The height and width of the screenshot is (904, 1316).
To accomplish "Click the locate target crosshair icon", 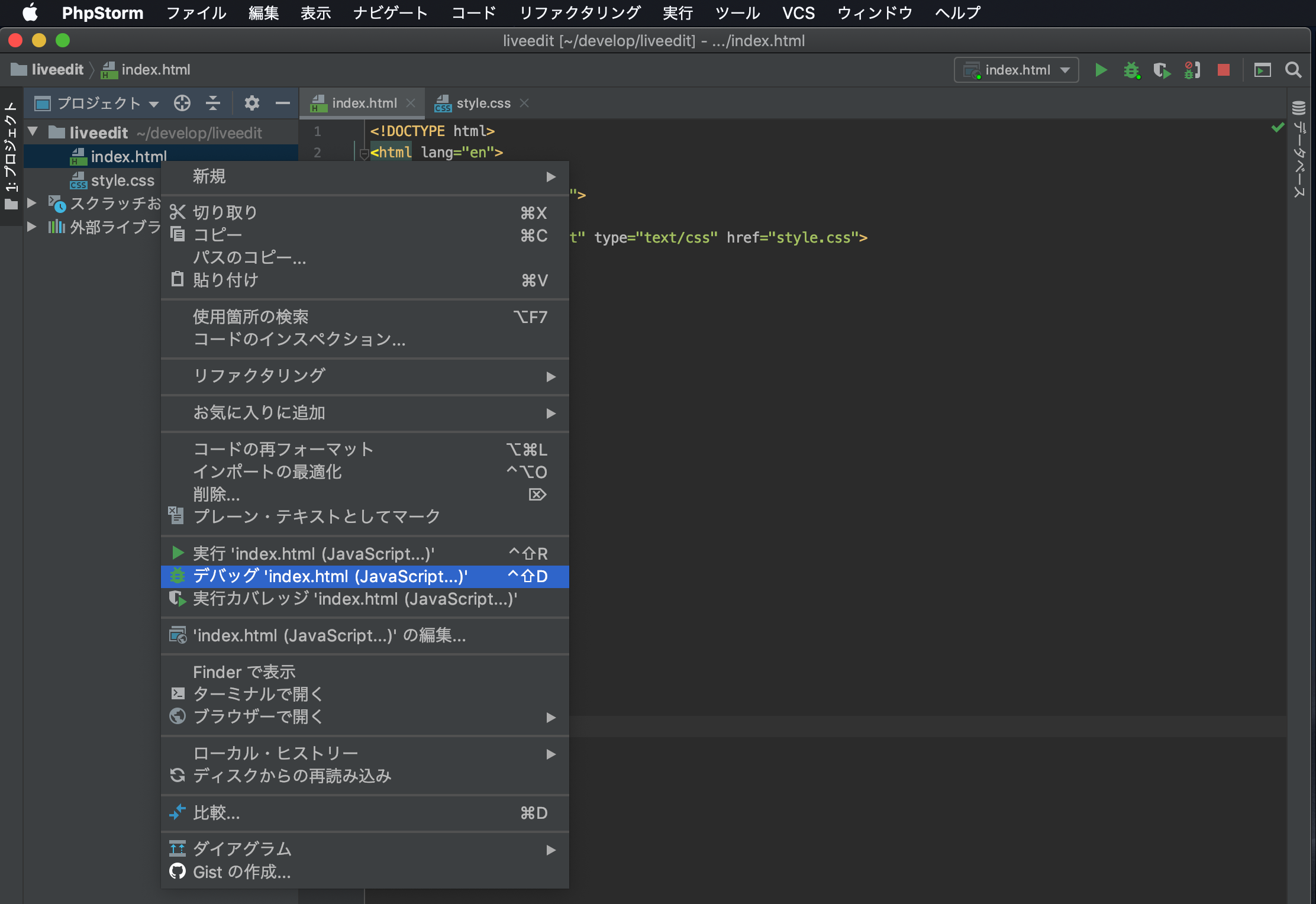I will 182,103.
